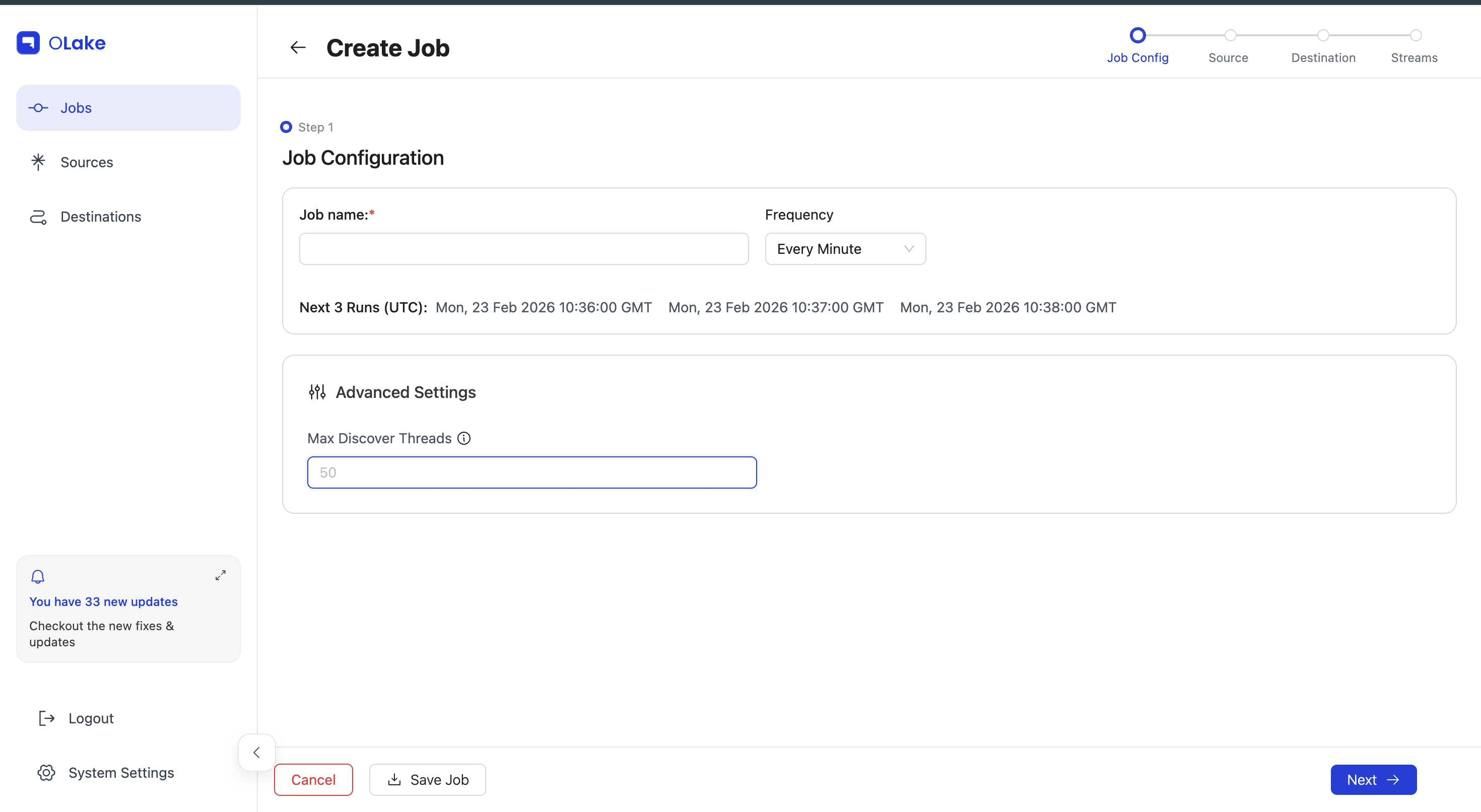Select the Job Config step circle

(1137, 36)
